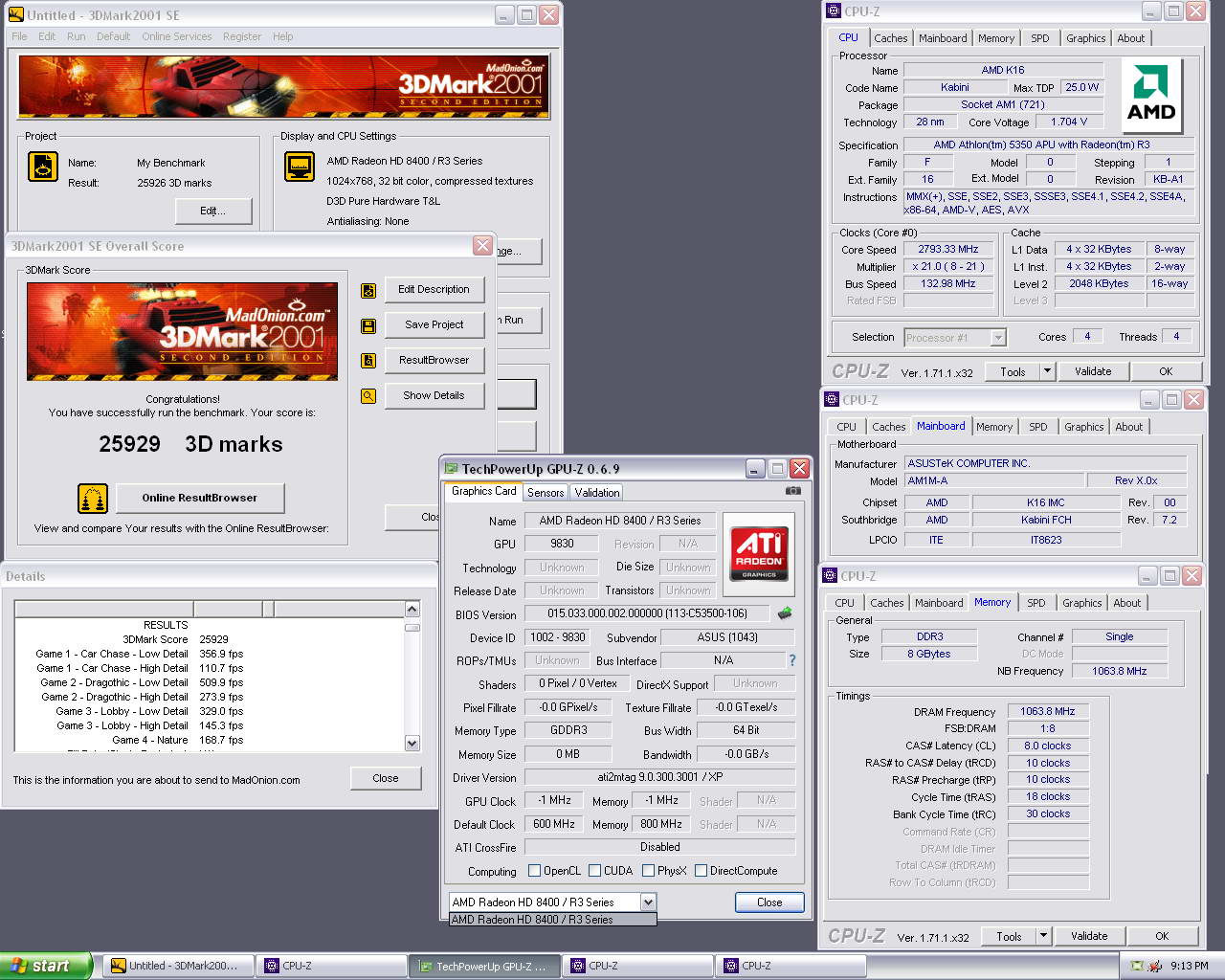The width and height of the screenshot is (1225, 980).
Task: Toggle the PhysX checkbox
Action: 649,871
